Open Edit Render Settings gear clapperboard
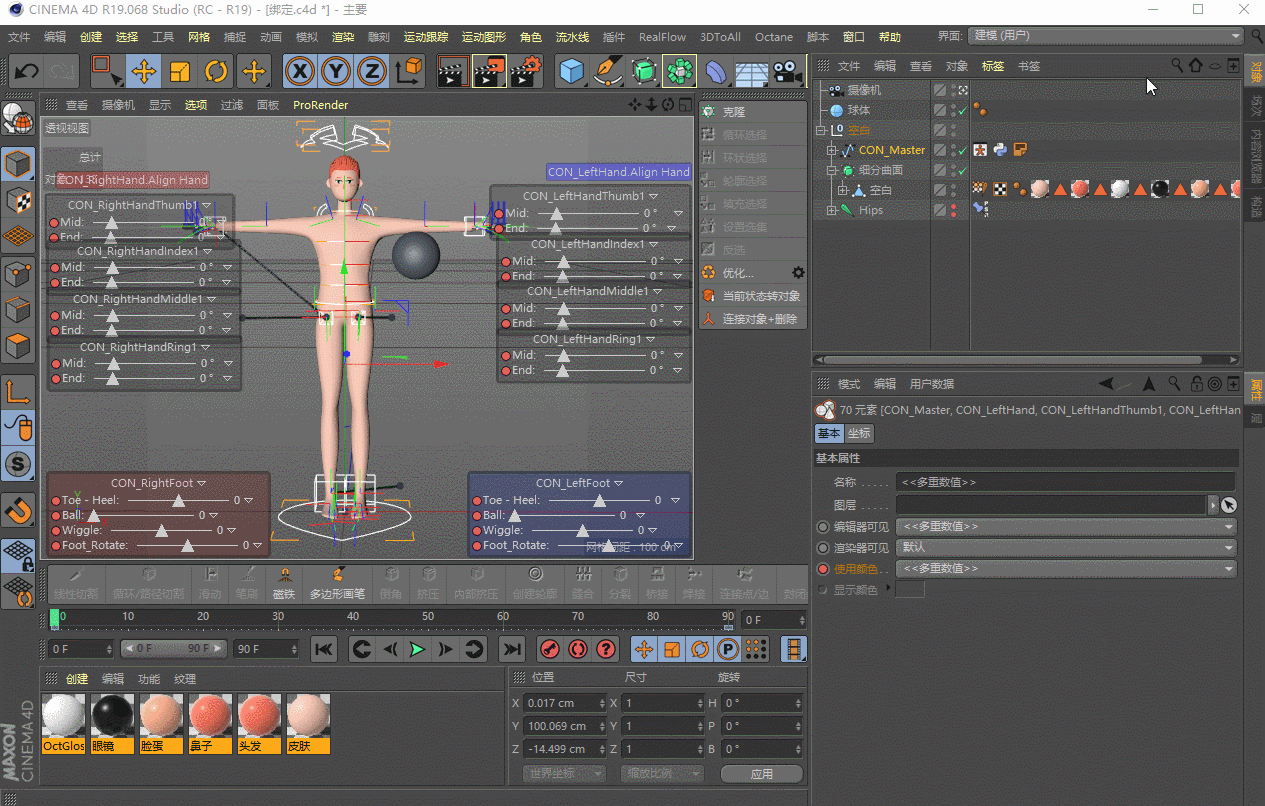This screenshot has height=806, width=1265. click(526, 71)
